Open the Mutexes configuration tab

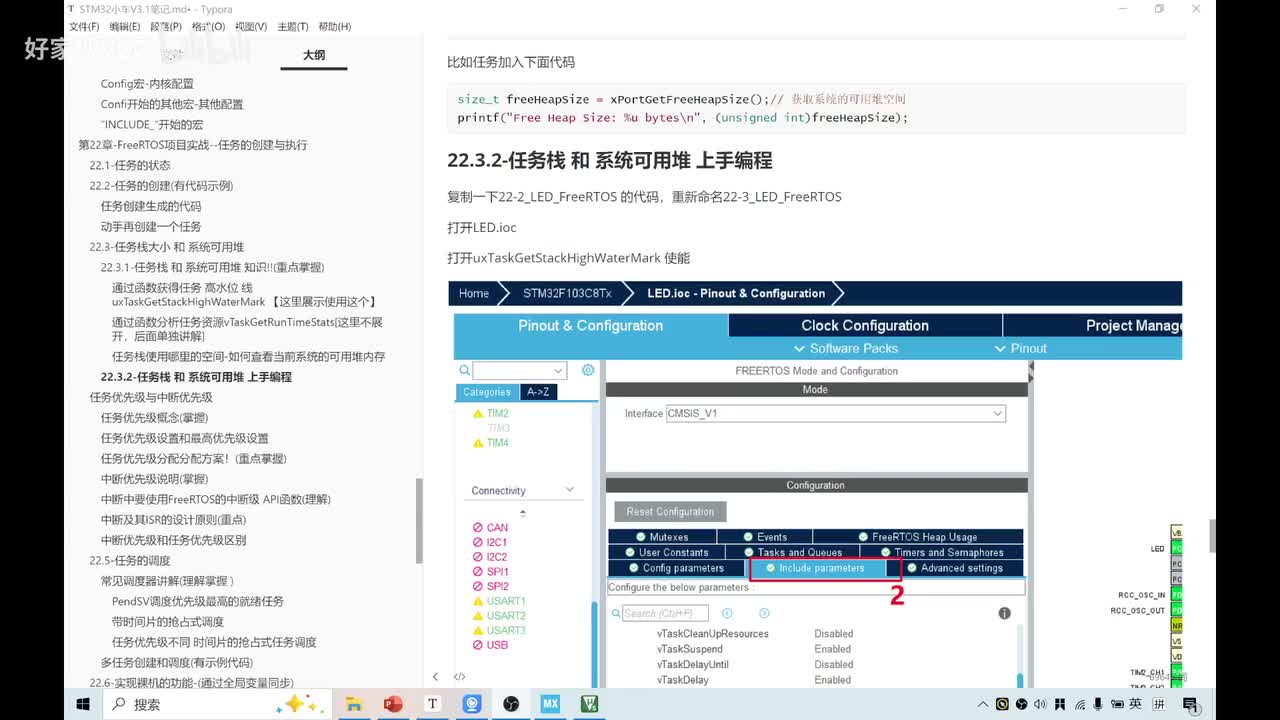click(x=660, y=537)
